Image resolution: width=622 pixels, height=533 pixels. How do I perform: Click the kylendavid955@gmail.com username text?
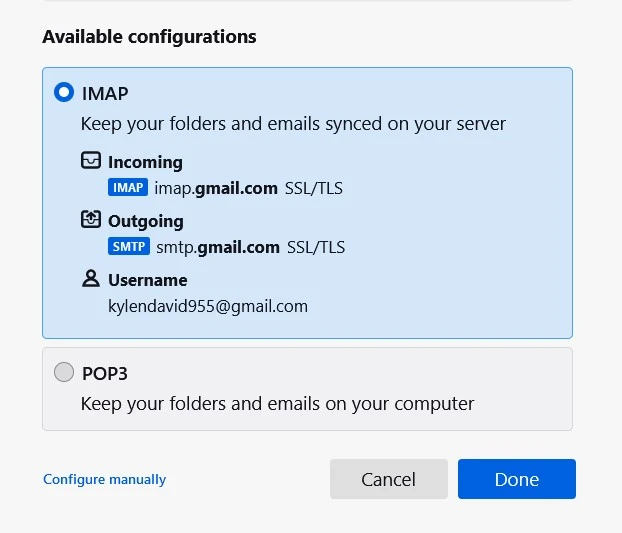(208, 306)
